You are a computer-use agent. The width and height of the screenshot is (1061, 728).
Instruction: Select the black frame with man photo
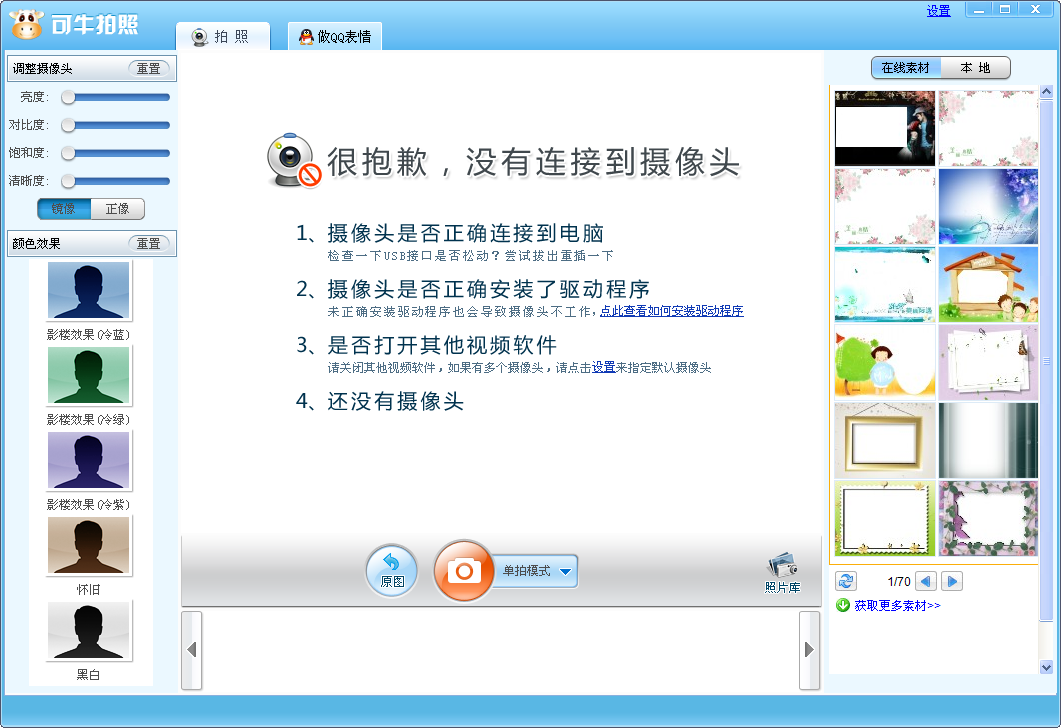(x=884, y=129)
